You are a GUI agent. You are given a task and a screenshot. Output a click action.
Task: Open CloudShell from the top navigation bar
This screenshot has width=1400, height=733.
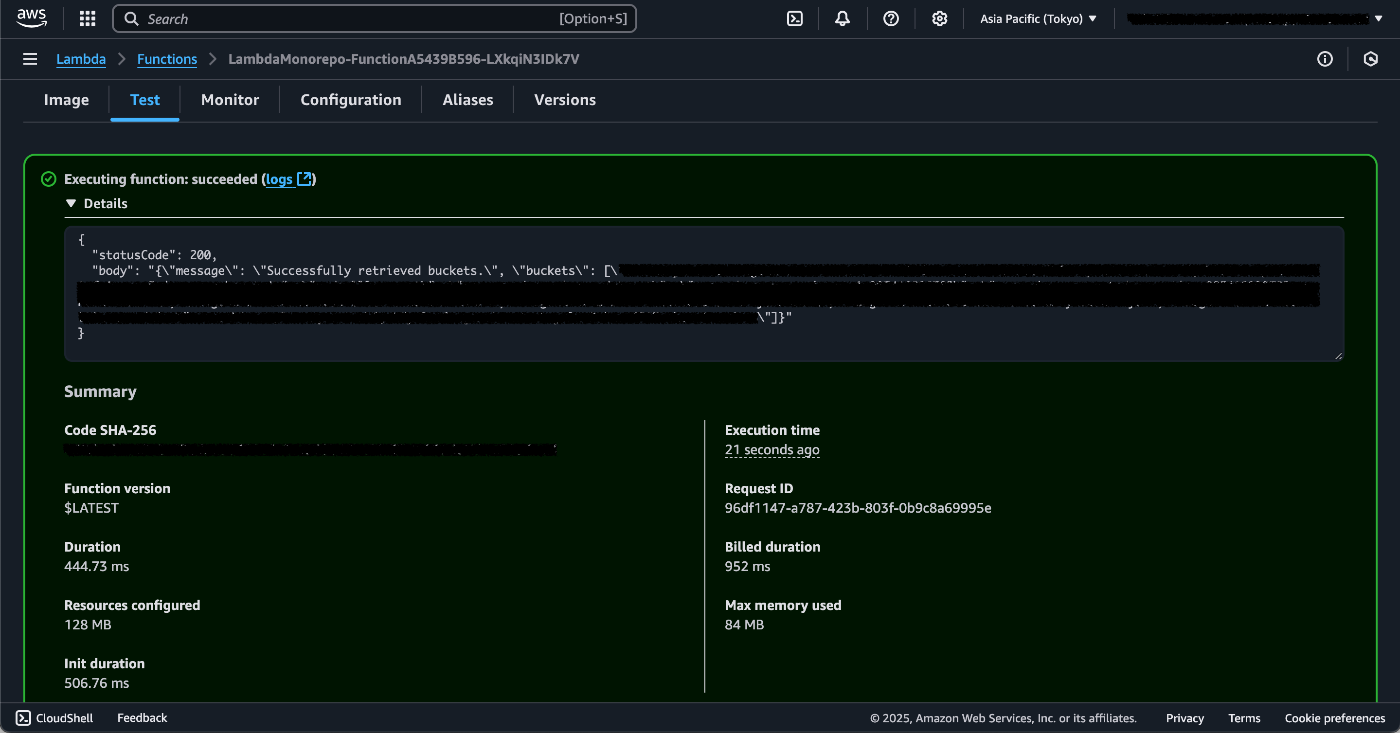coord(794,18)
